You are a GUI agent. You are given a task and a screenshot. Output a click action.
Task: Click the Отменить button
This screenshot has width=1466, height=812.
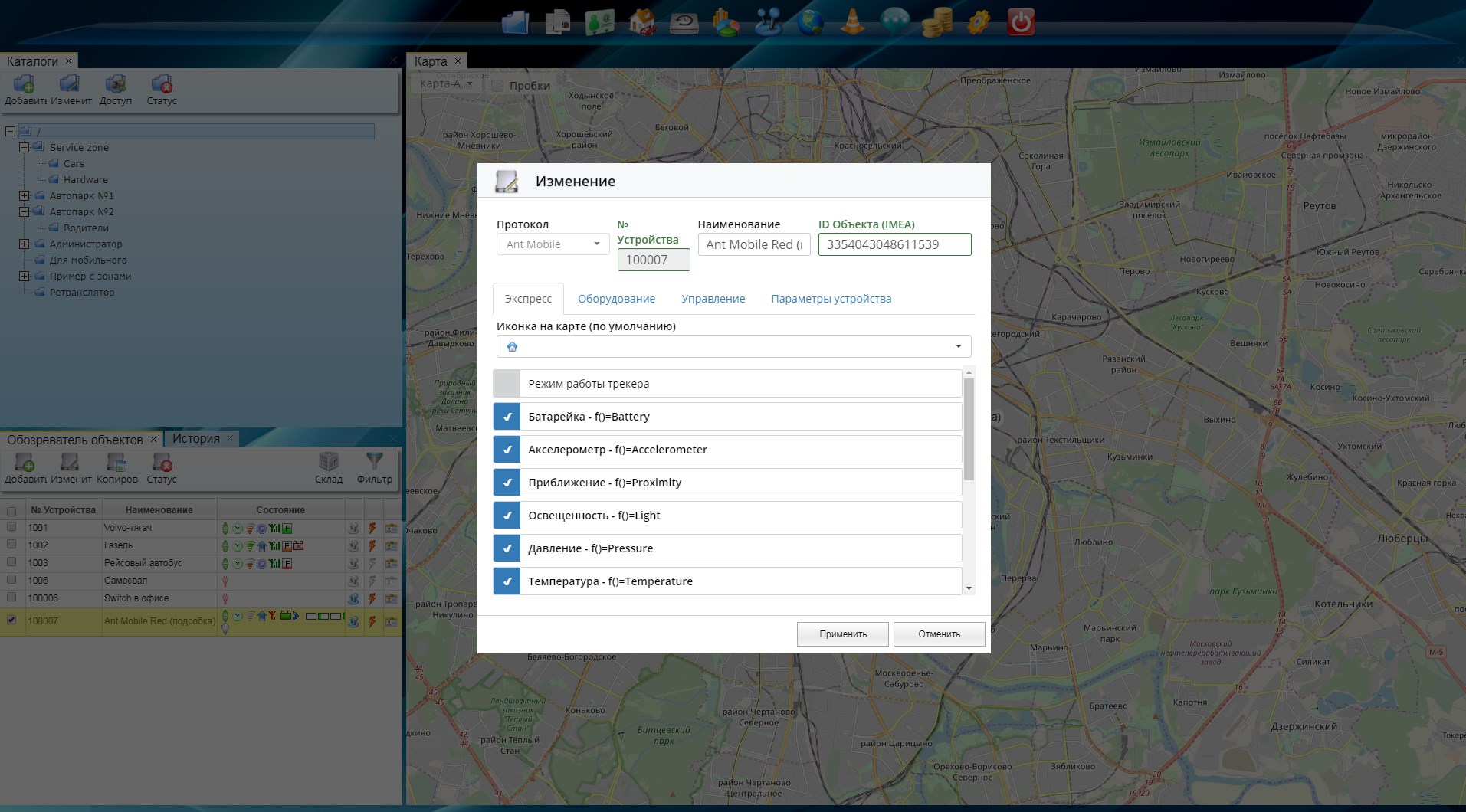coord(939,634)
